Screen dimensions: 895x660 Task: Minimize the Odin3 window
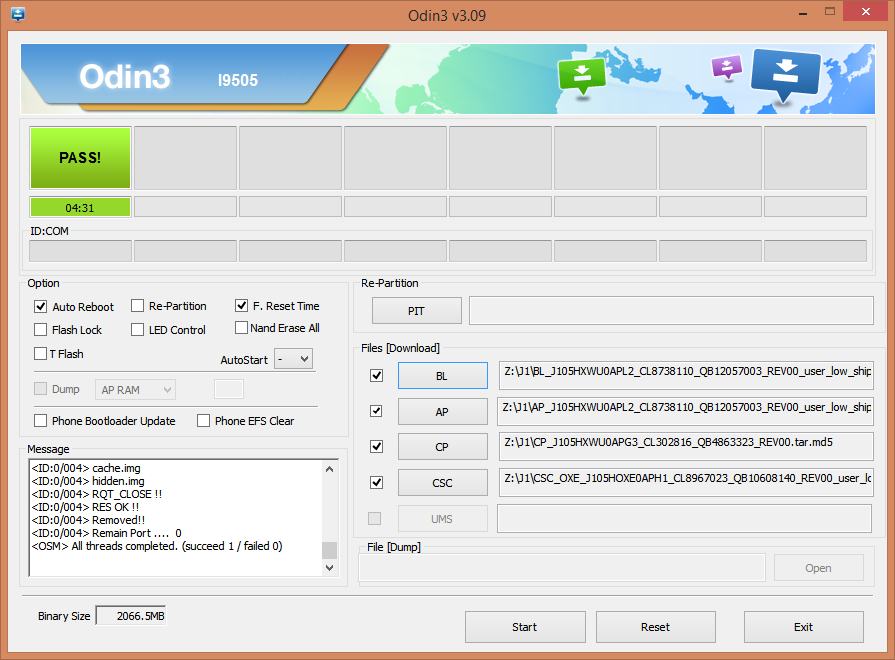803,13
